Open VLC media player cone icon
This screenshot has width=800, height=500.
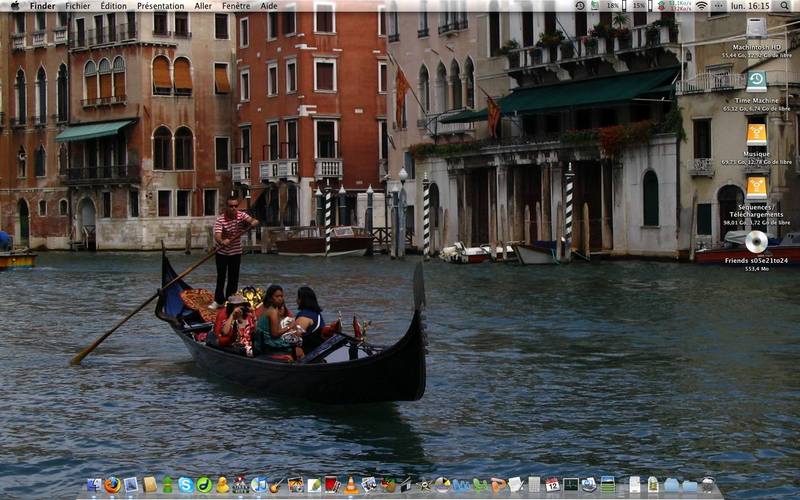pyautogui.click(x=351, y=485)
